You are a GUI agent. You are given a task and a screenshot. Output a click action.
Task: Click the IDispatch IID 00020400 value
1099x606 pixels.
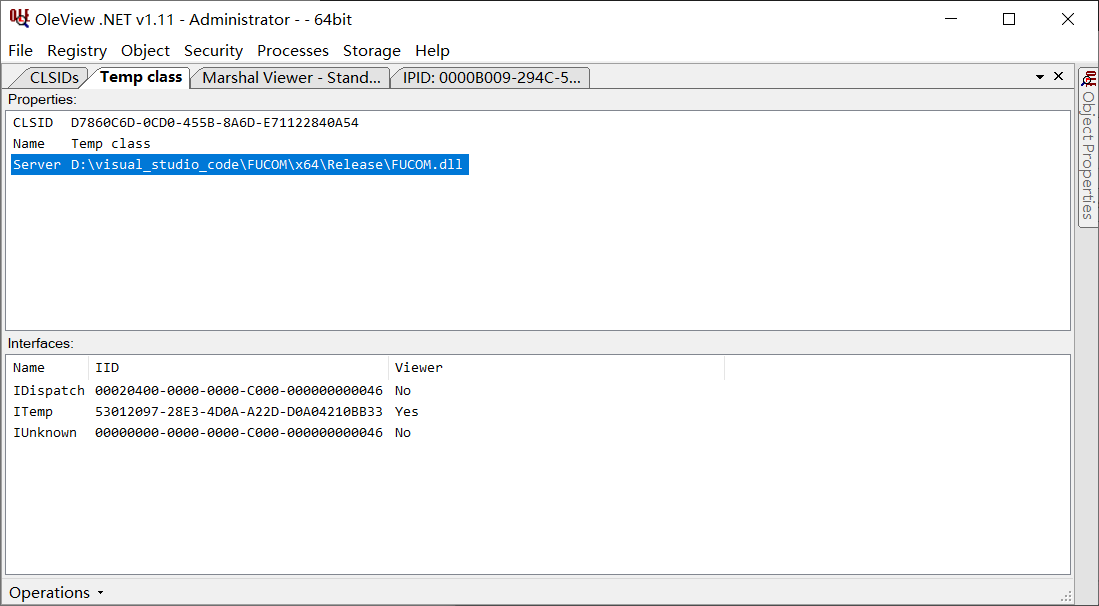(239, 390)
